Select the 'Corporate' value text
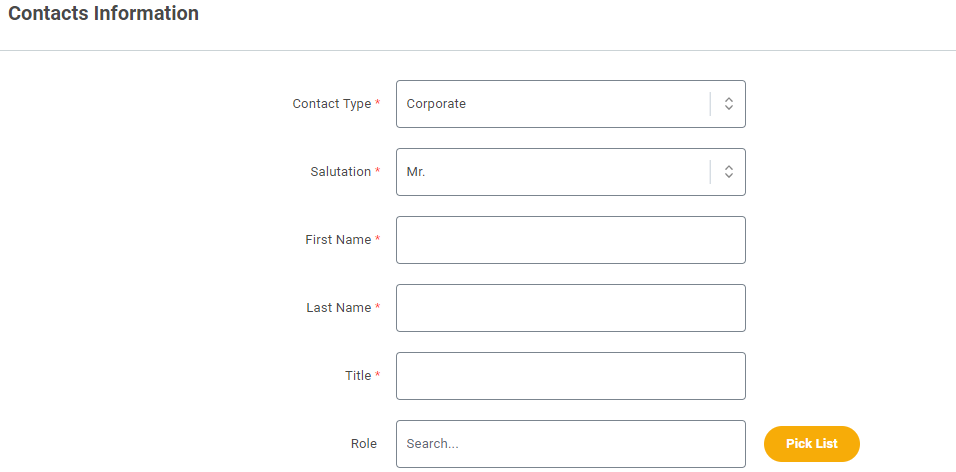Viewport: 956px width, 472px height. pyautogui.click(x=436, y=104)
